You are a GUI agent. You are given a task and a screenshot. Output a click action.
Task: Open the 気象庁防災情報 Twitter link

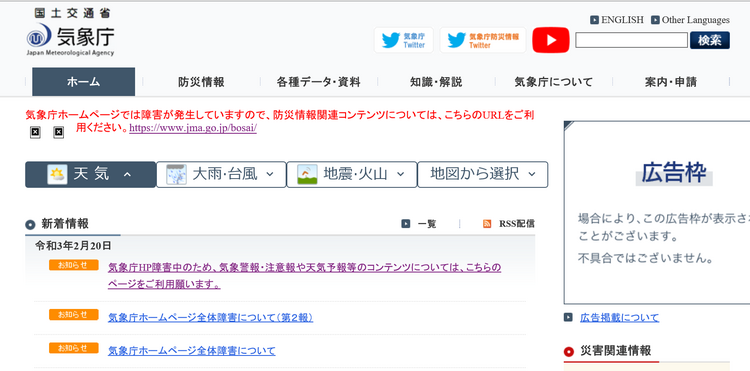(x=483, y=40)
